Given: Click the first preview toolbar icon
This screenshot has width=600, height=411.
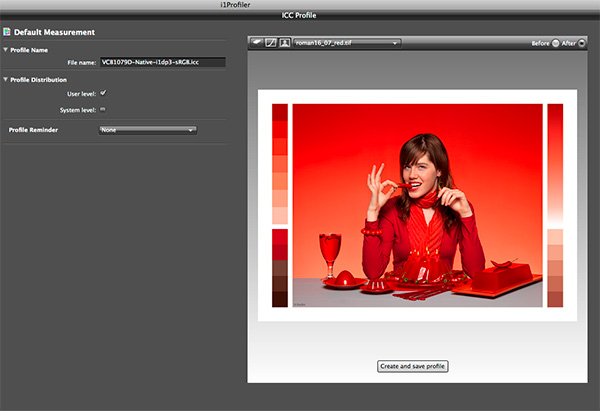Looking at the screenshot, I should pos(256,43).
